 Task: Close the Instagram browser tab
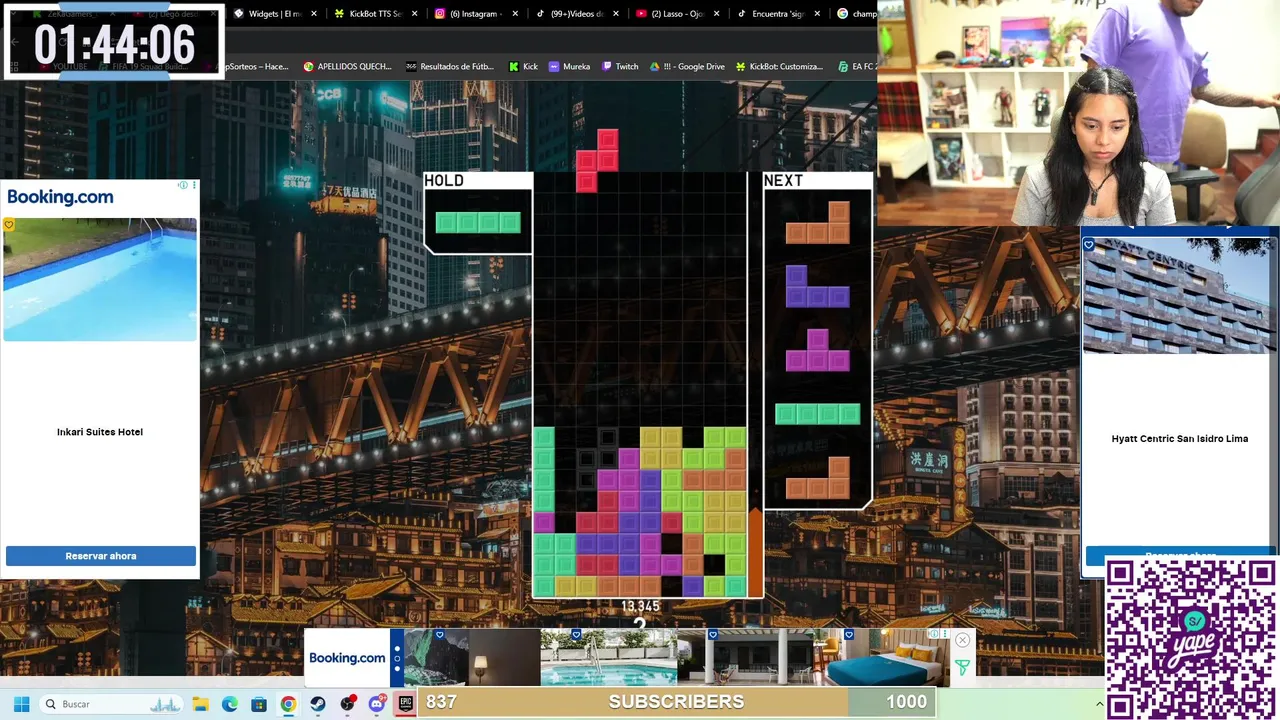[516, 14]
